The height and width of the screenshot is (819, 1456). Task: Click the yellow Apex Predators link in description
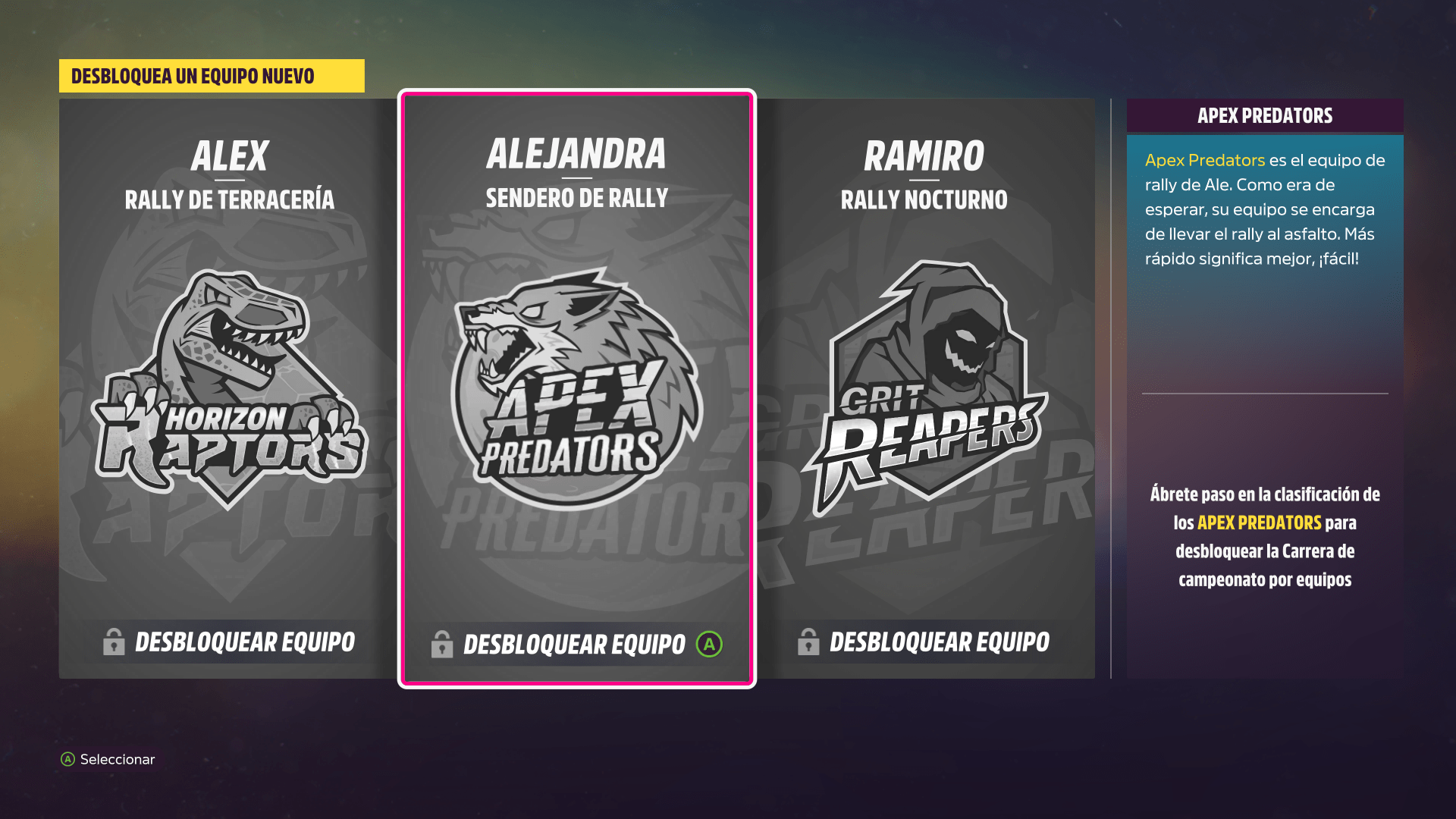click(1205, 160)
